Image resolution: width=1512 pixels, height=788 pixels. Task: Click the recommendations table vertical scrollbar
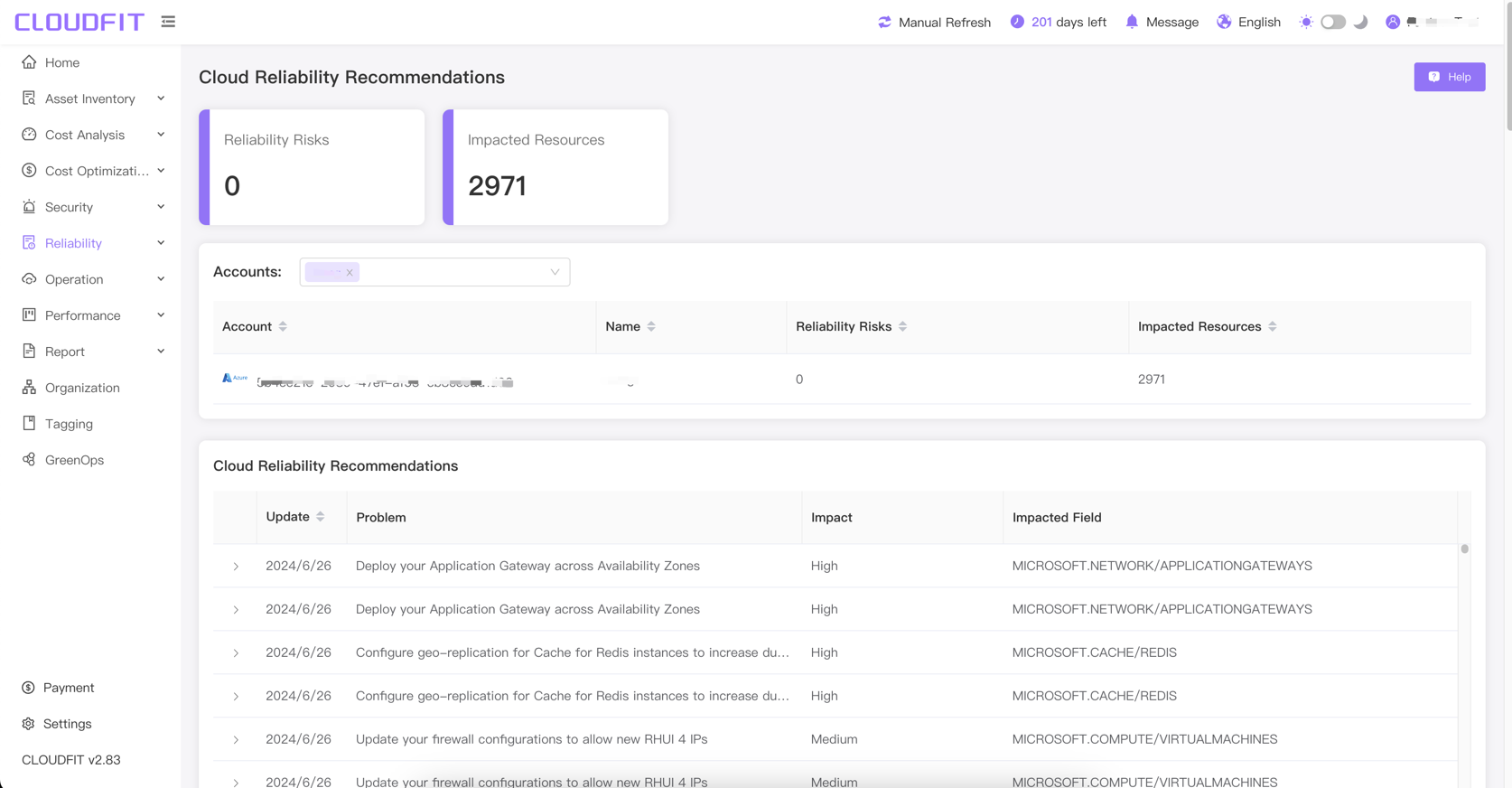click(1464, 549)
